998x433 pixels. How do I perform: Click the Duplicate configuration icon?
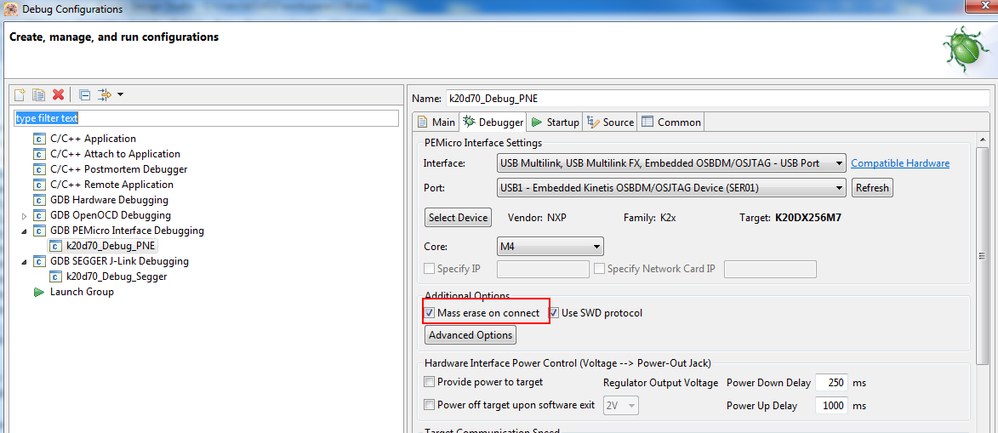click(39, 95)
